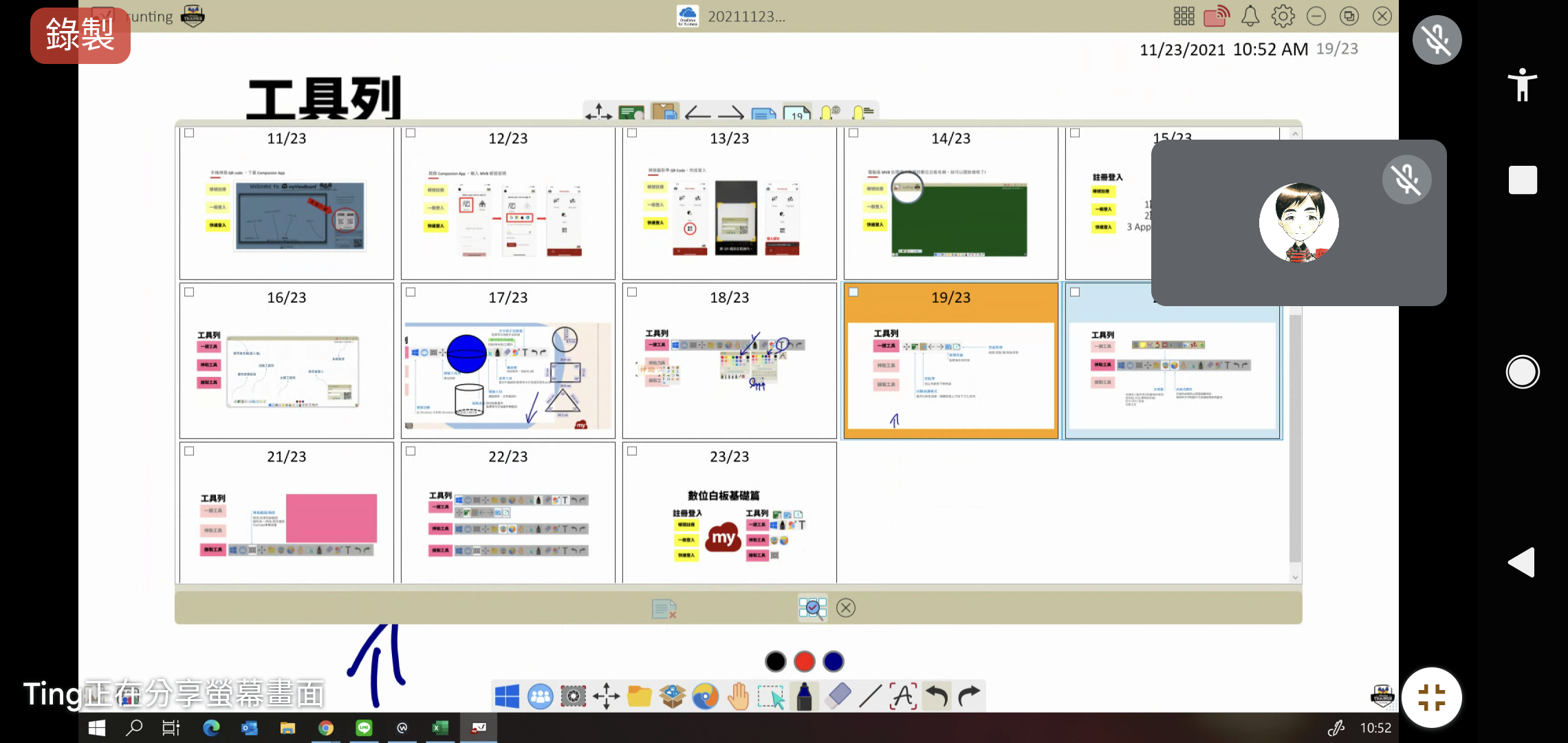The image size is (1568, 743).
Task: Select checkbox on page 22/23 thumbnail
Action: click(411, 451)
